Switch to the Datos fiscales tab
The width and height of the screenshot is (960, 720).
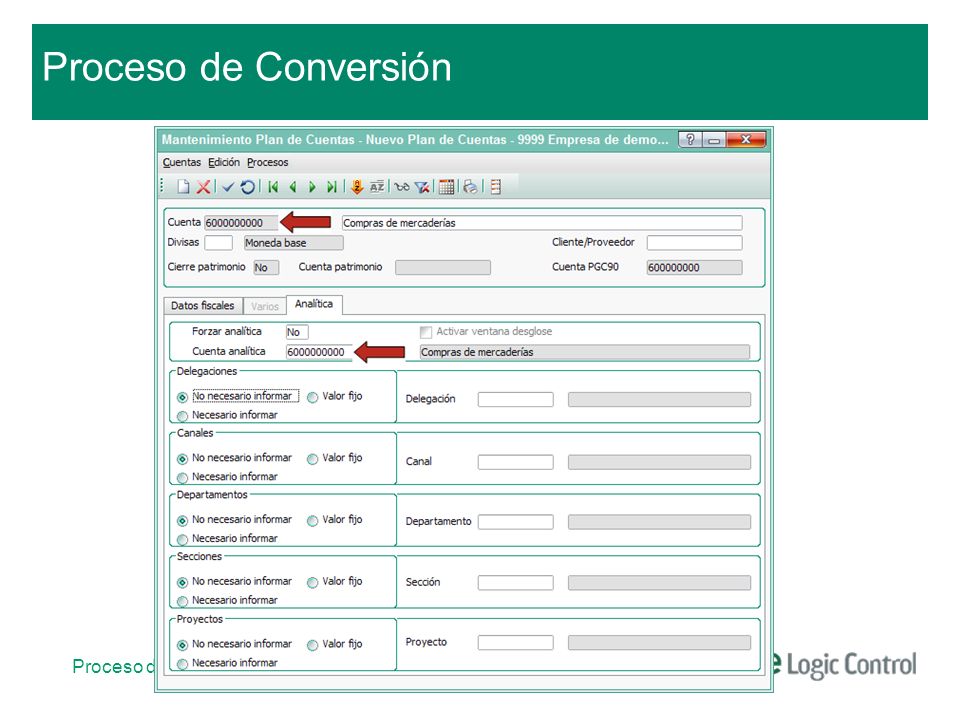point(203,306)
